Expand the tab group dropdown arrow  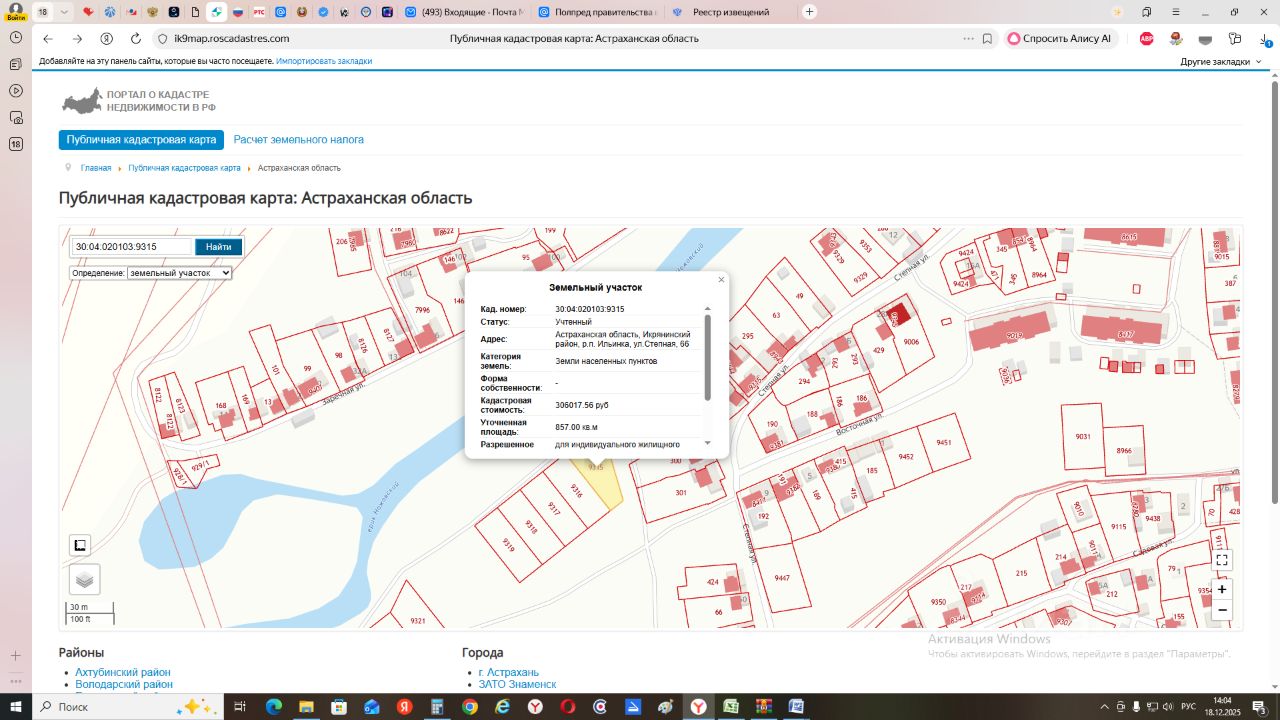64,12
